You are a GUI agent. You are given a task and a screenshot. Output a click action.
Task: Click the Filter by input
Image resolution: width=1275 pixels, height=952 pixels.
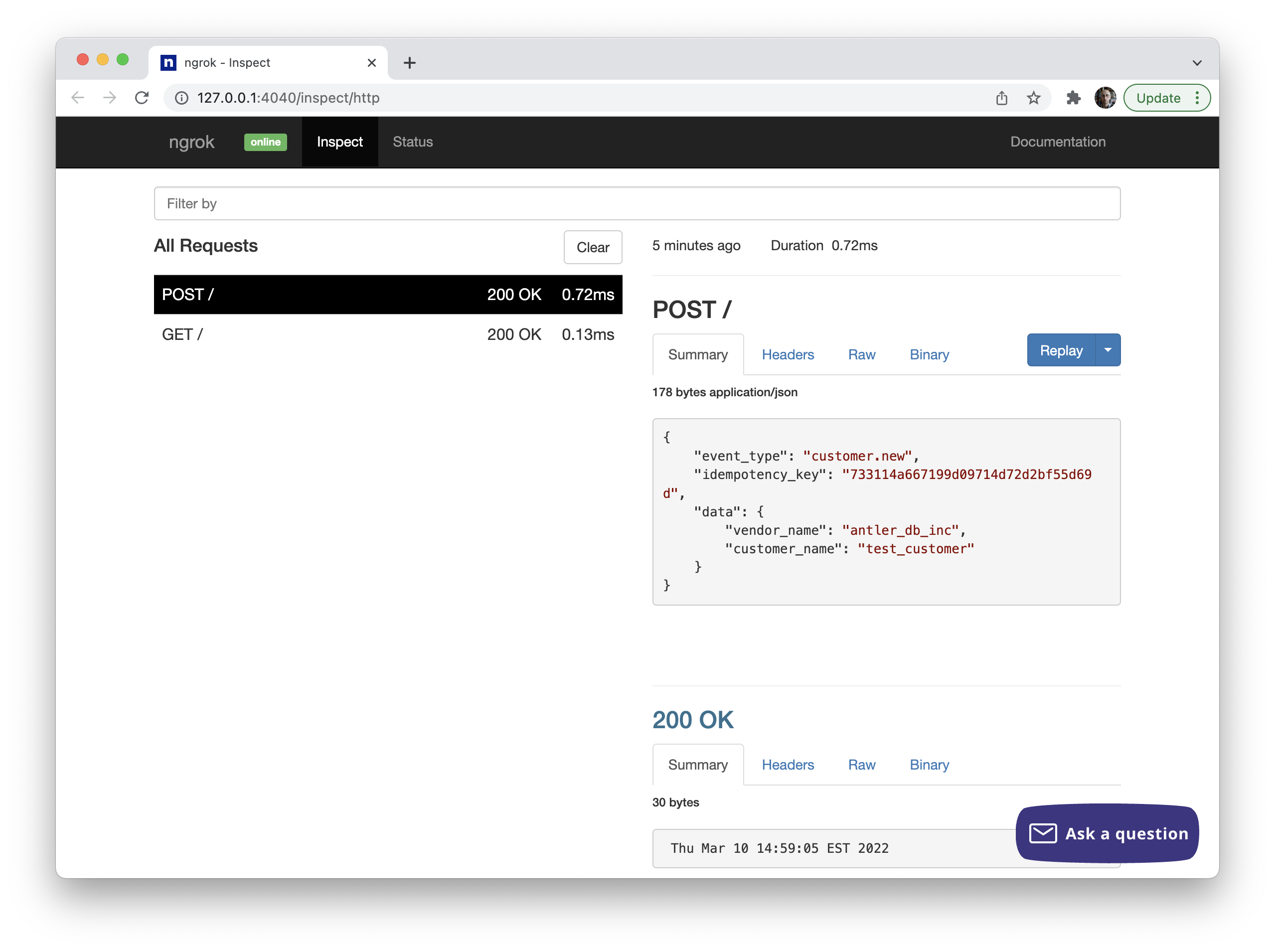[x=637, y=203]
